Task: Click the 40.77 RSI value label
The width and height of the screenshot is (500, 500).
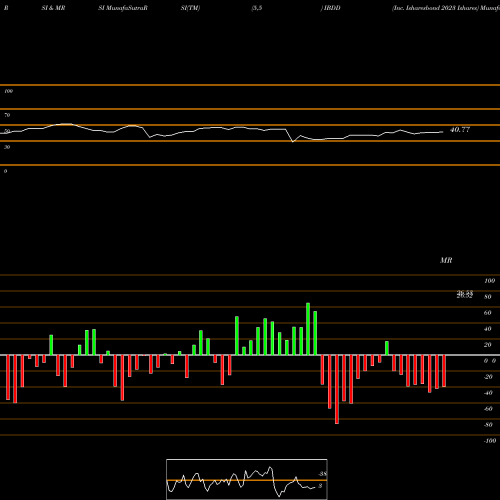Action: click(460, 130)
